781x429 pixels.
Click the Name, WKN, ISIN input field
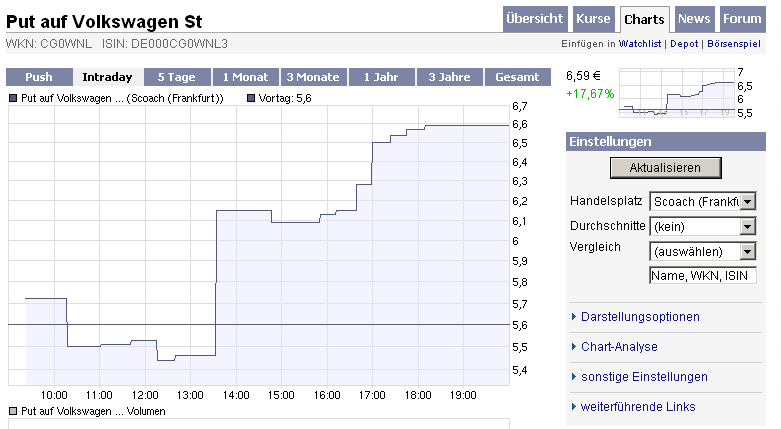click(x=703, y=275)
